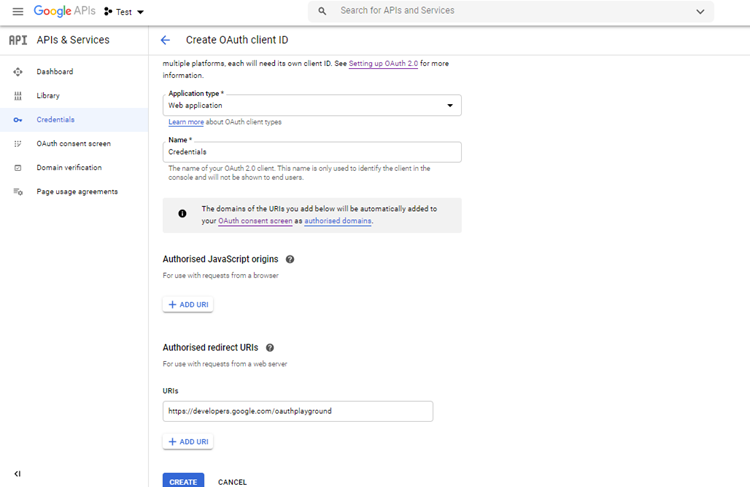Image resolution: width=750 pixels, height=487 pixels.
Task: Expand the search bar chevron
Action: [x=700, y=11]
